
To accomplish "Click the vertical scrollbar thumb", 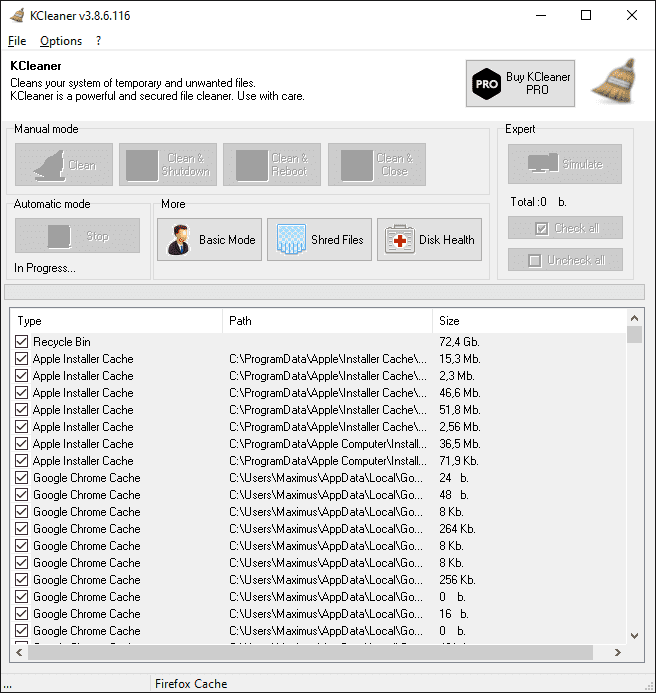I will (634, 335).
